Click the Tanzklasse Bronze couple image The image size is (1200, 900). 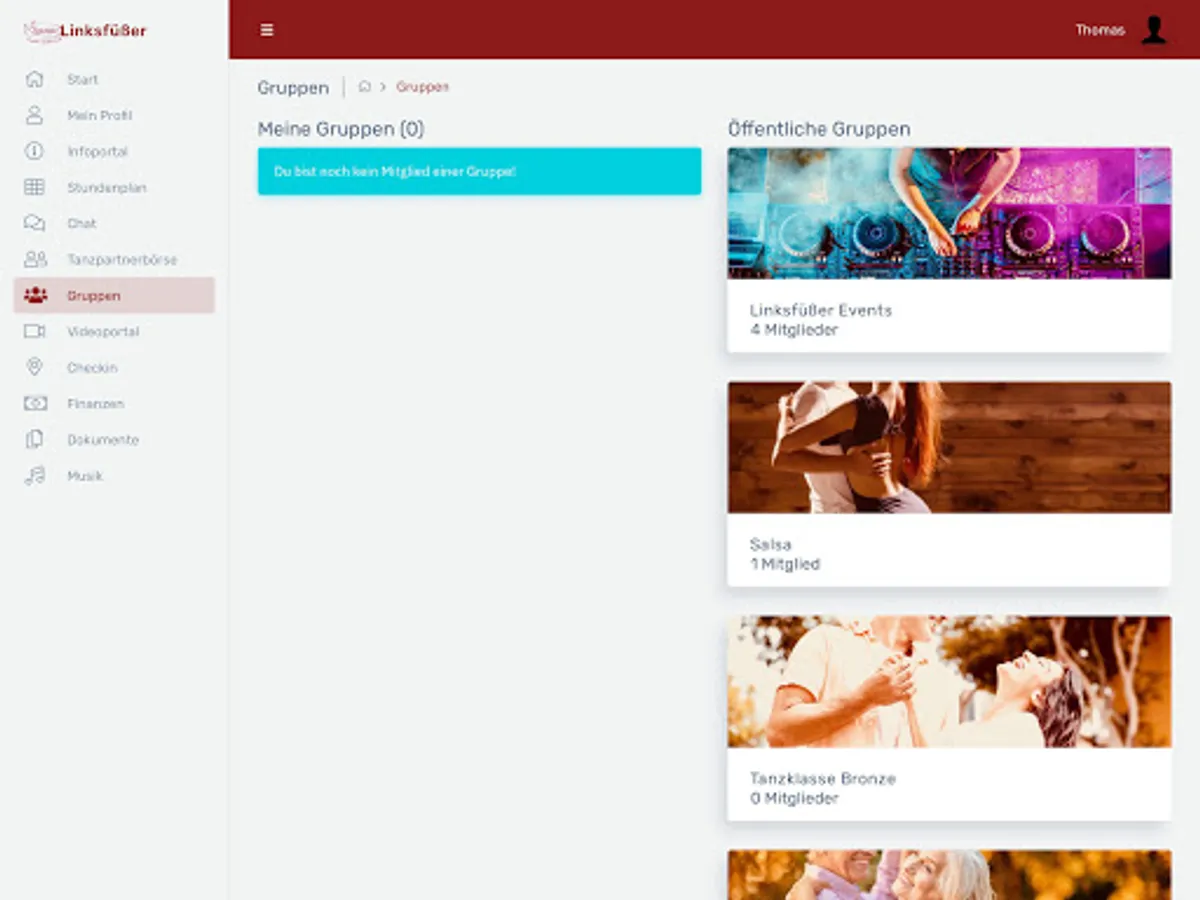click(949, 681)
